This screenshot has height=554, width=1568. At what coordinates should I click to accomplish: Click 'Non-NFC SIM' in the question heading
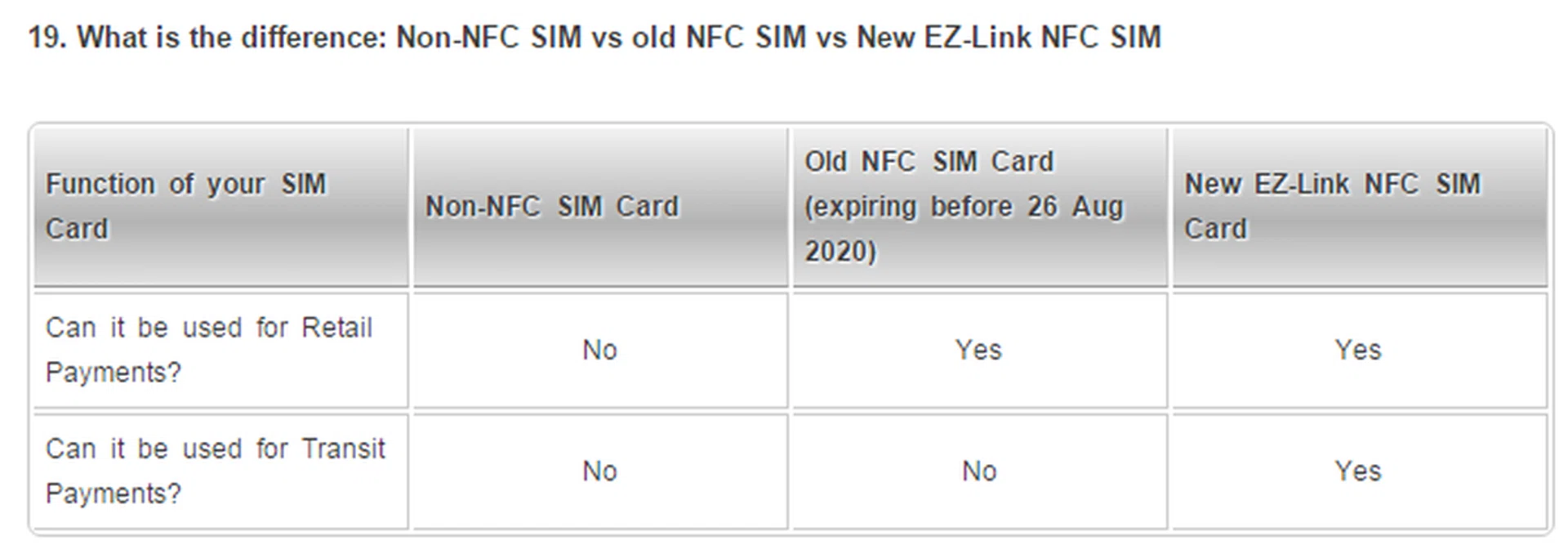coord(488,38)
